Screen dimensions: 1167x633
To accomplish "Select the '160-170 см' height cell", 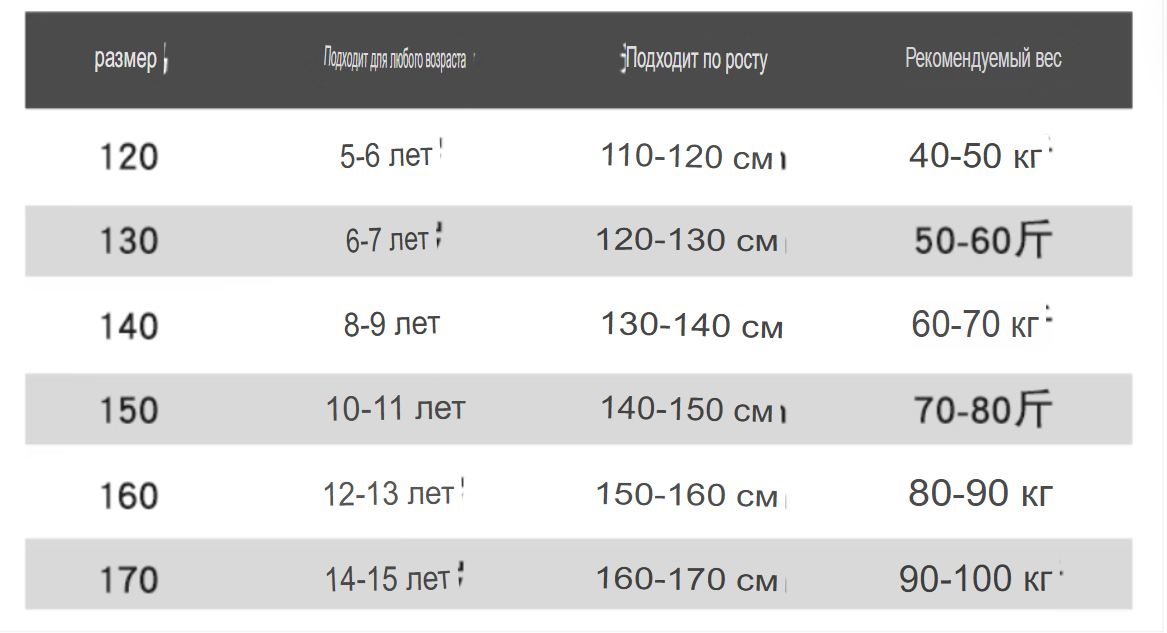I will point(686,579).
